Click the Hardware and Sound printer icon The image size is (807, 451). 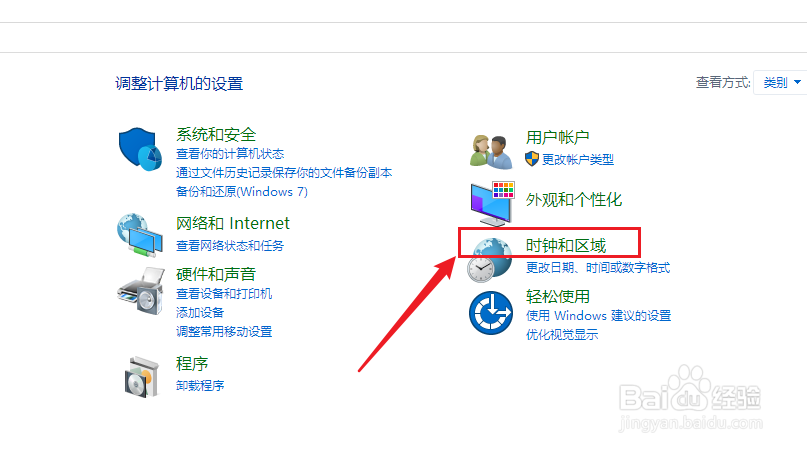141,290
